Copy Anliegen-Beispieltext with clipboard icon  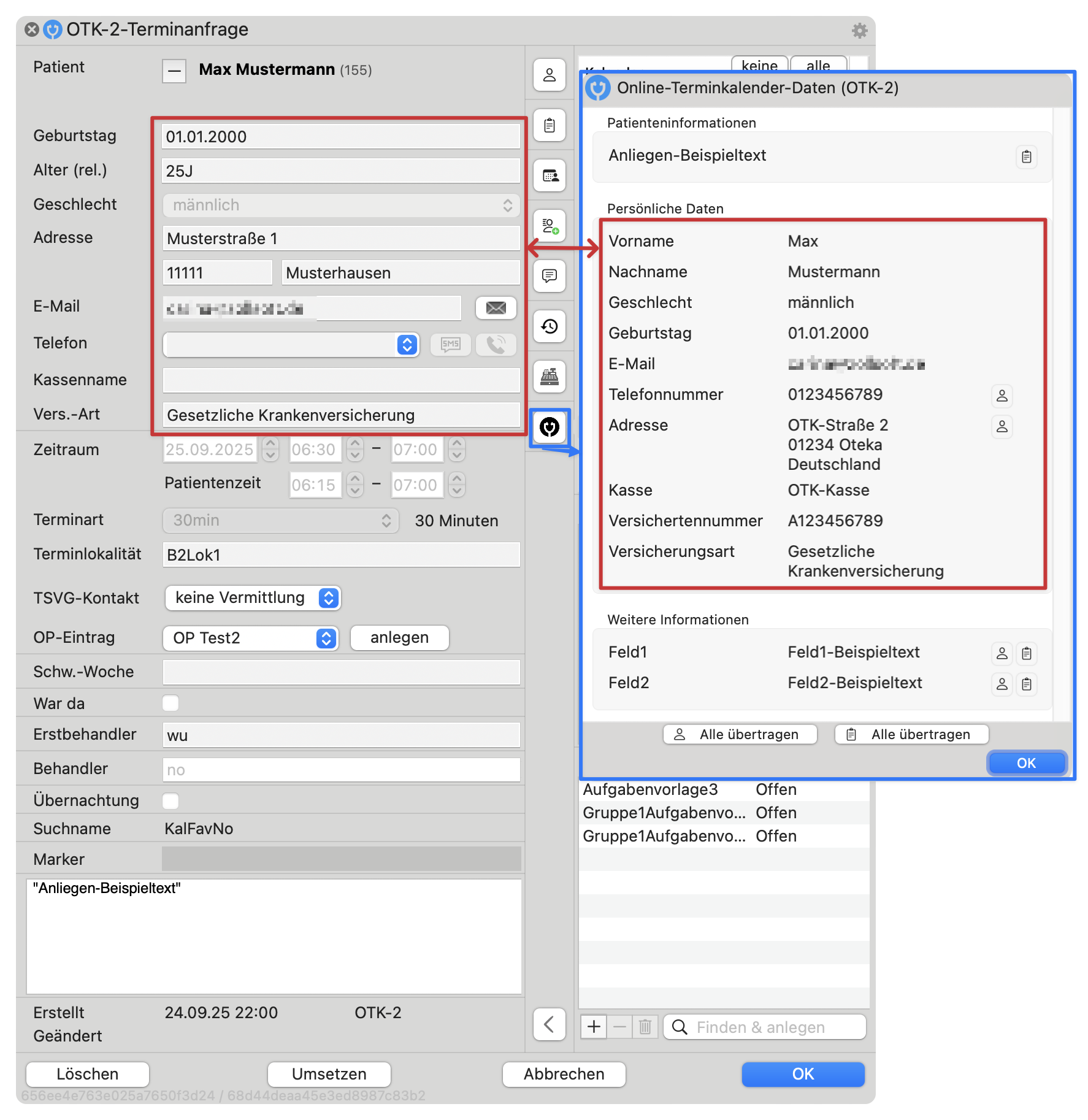click(x=1026, y=157)
